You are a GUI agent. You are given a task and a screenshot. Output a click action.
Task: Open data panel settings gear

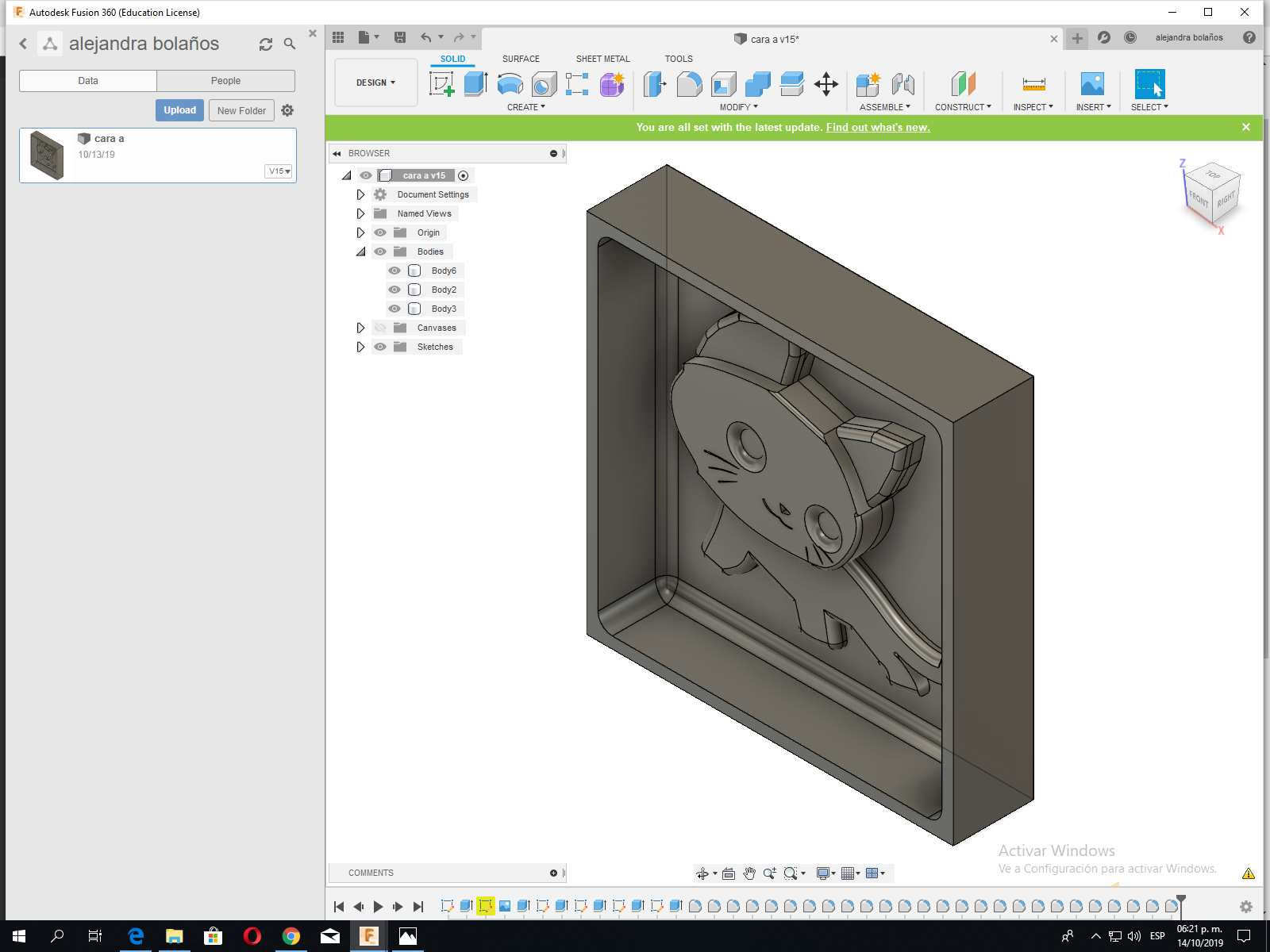287,110
